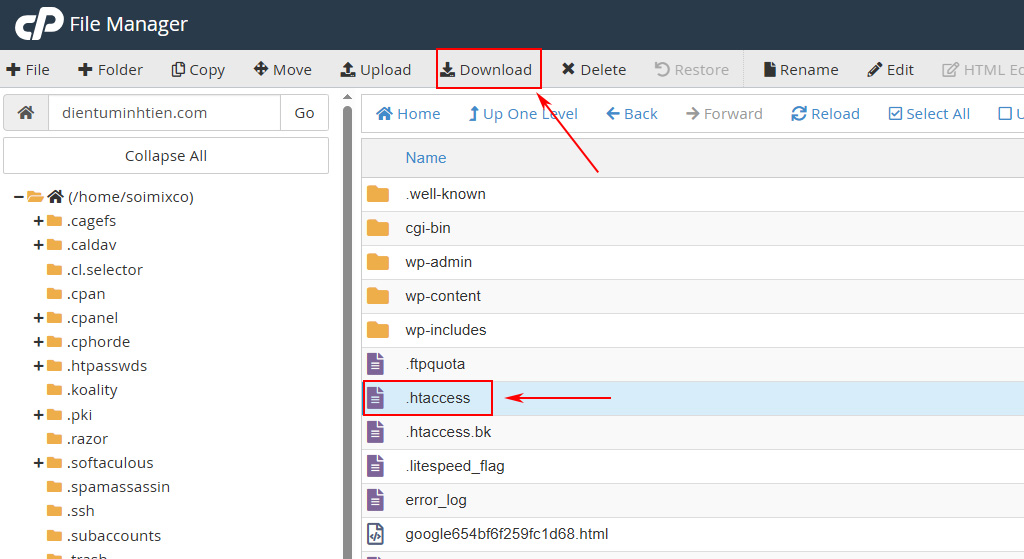Create a new folder with +Folder
Viewport: 1024px width, 559px height.
coord(110,70)
